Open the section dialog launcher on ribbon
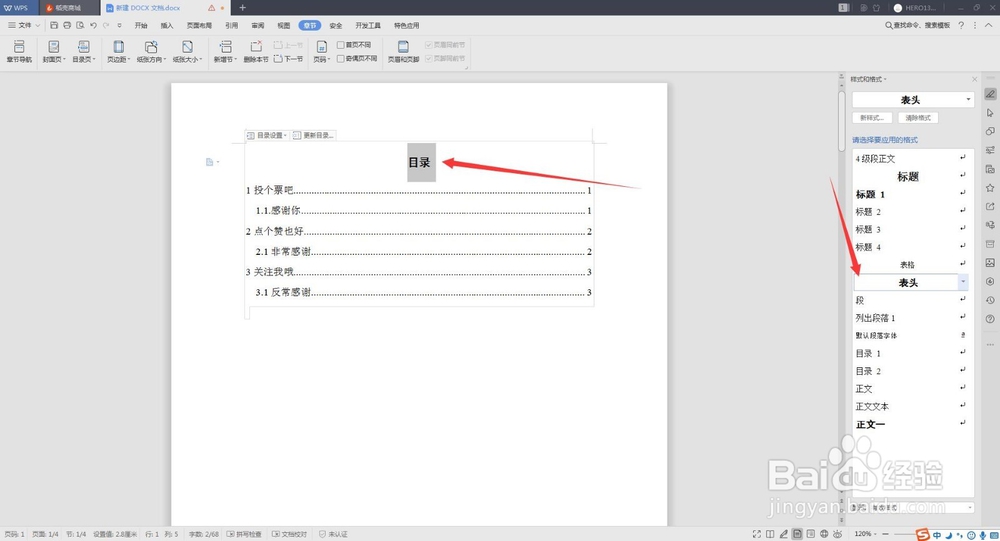 point(467,67)
